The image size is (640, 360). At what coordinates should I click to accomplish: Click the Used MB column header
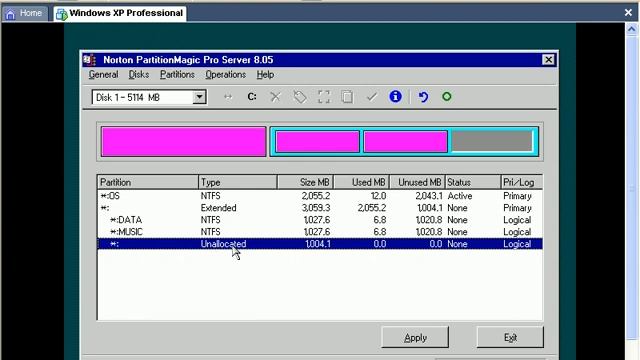click(x=361, y=182)
